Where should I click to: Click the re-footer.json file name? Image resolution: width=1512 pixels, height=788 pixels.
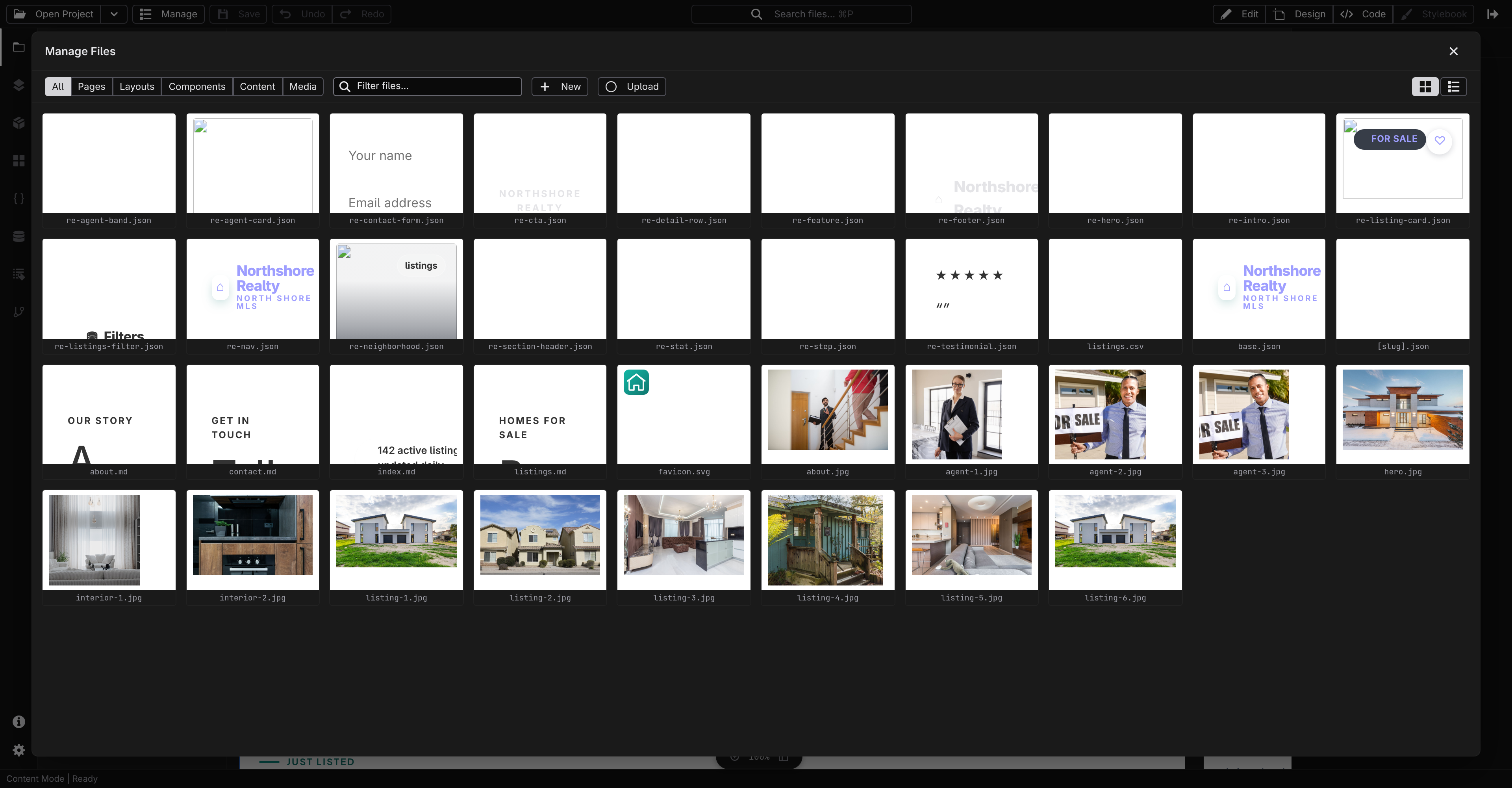[971, 220]
